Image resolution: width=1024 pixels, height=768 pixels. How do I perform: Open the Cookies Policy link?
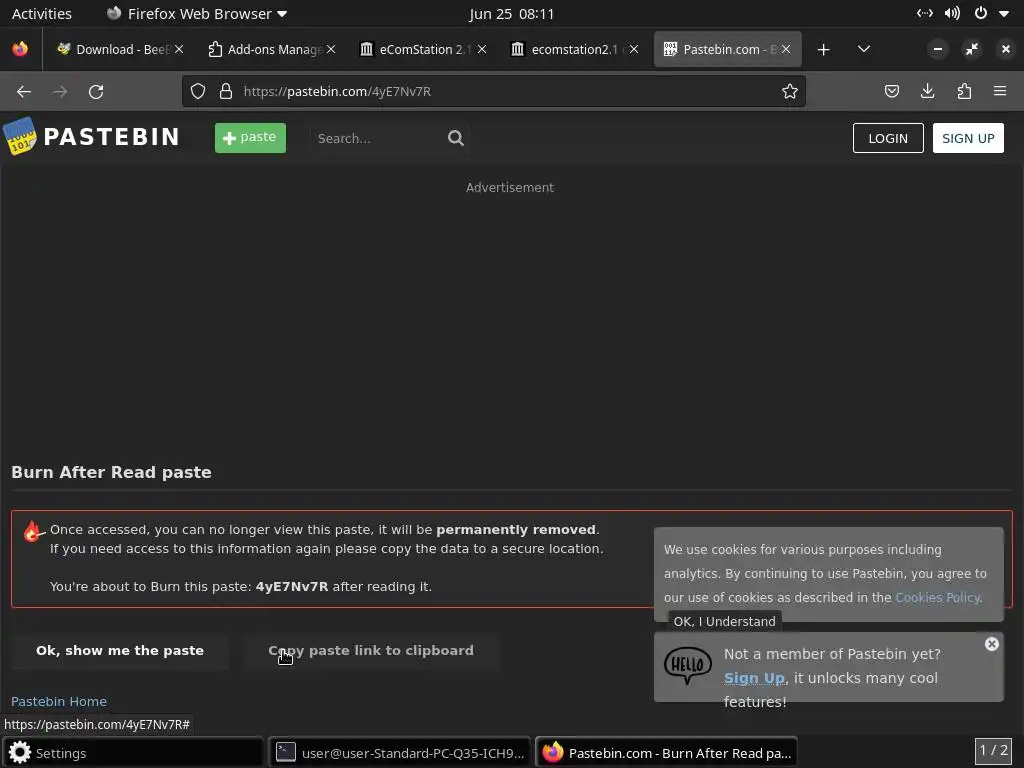click(x=937, y=597)
